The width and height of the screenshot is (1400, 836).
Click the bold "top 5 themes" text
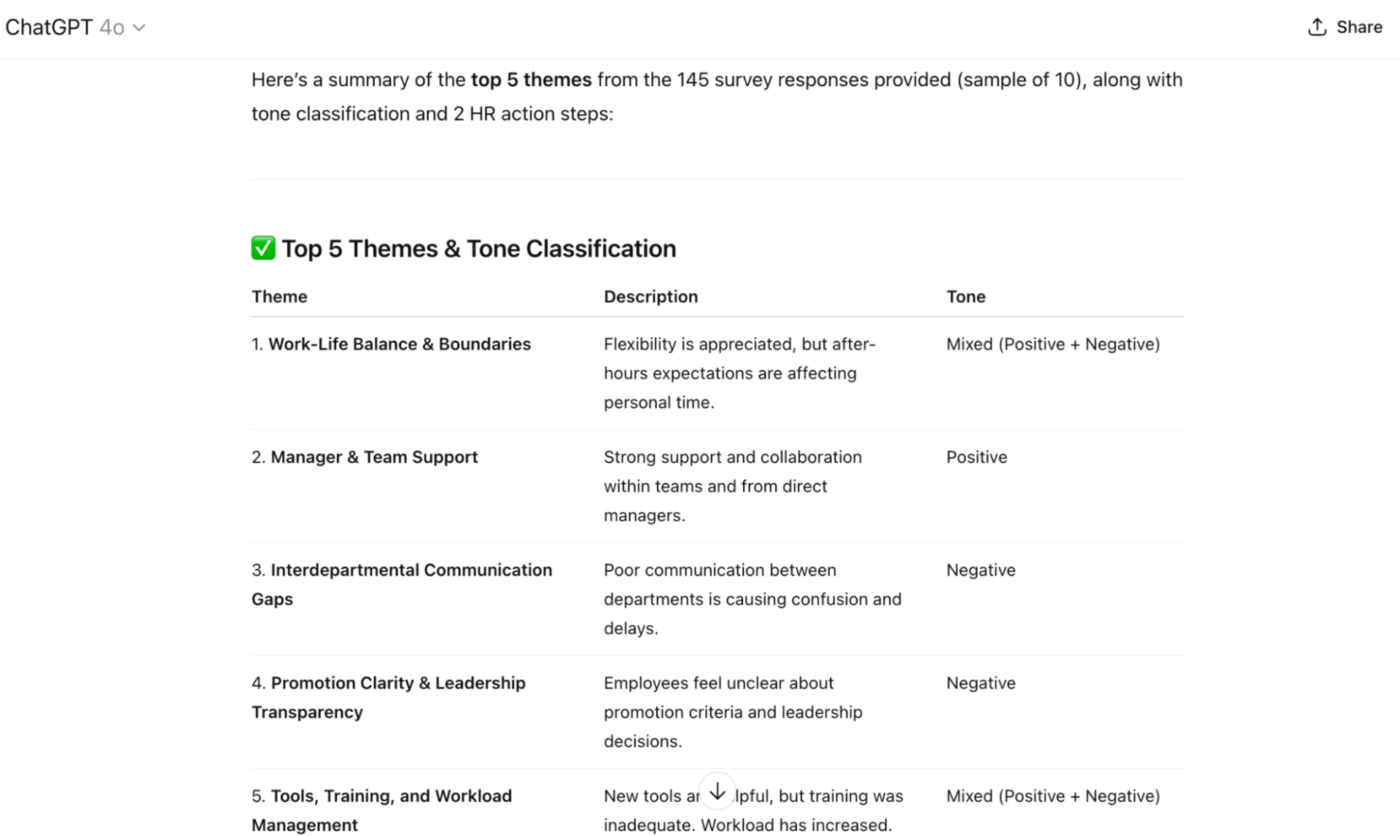(x=531, y=80)
